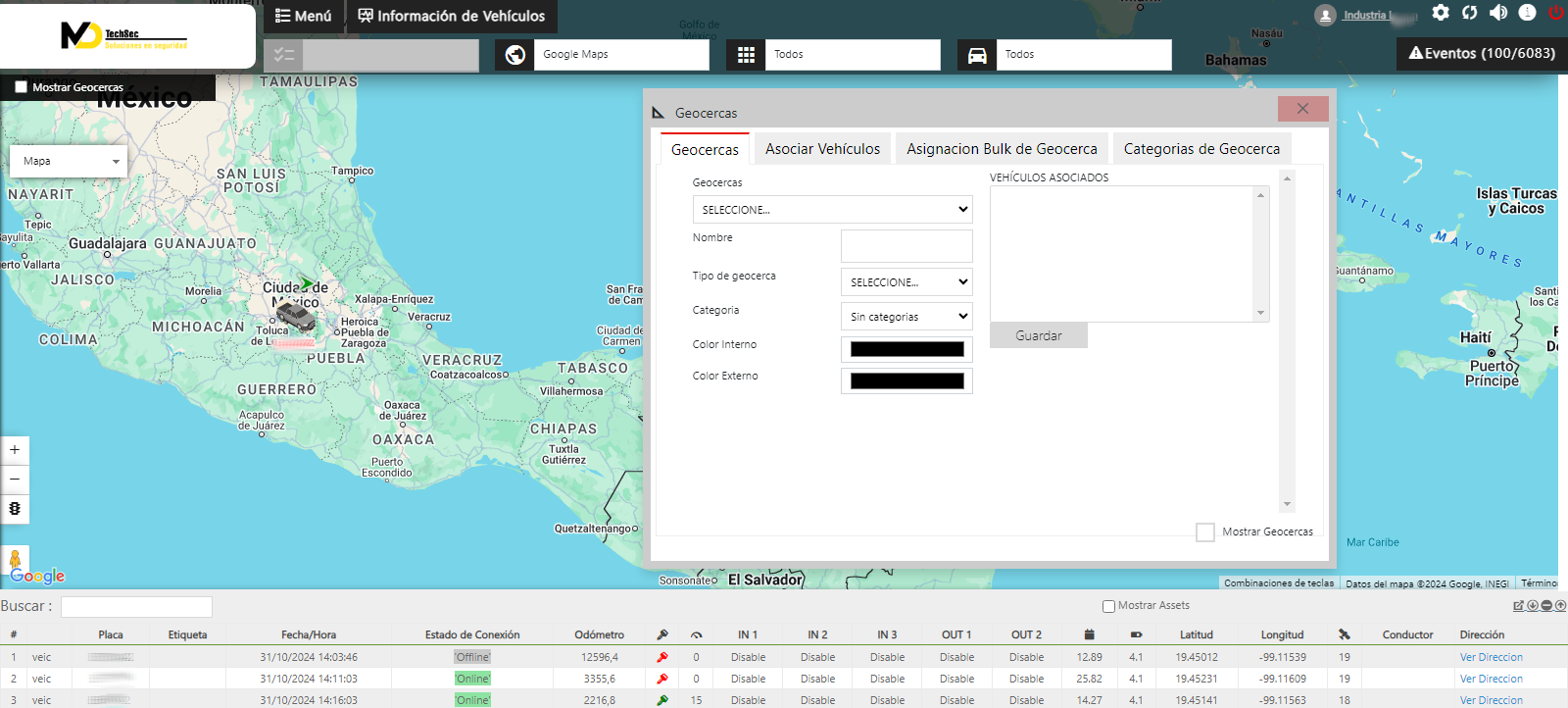Screen dimensions: 1568x708
Task: Click the Conductor column header
Action: click(1407, 634)
